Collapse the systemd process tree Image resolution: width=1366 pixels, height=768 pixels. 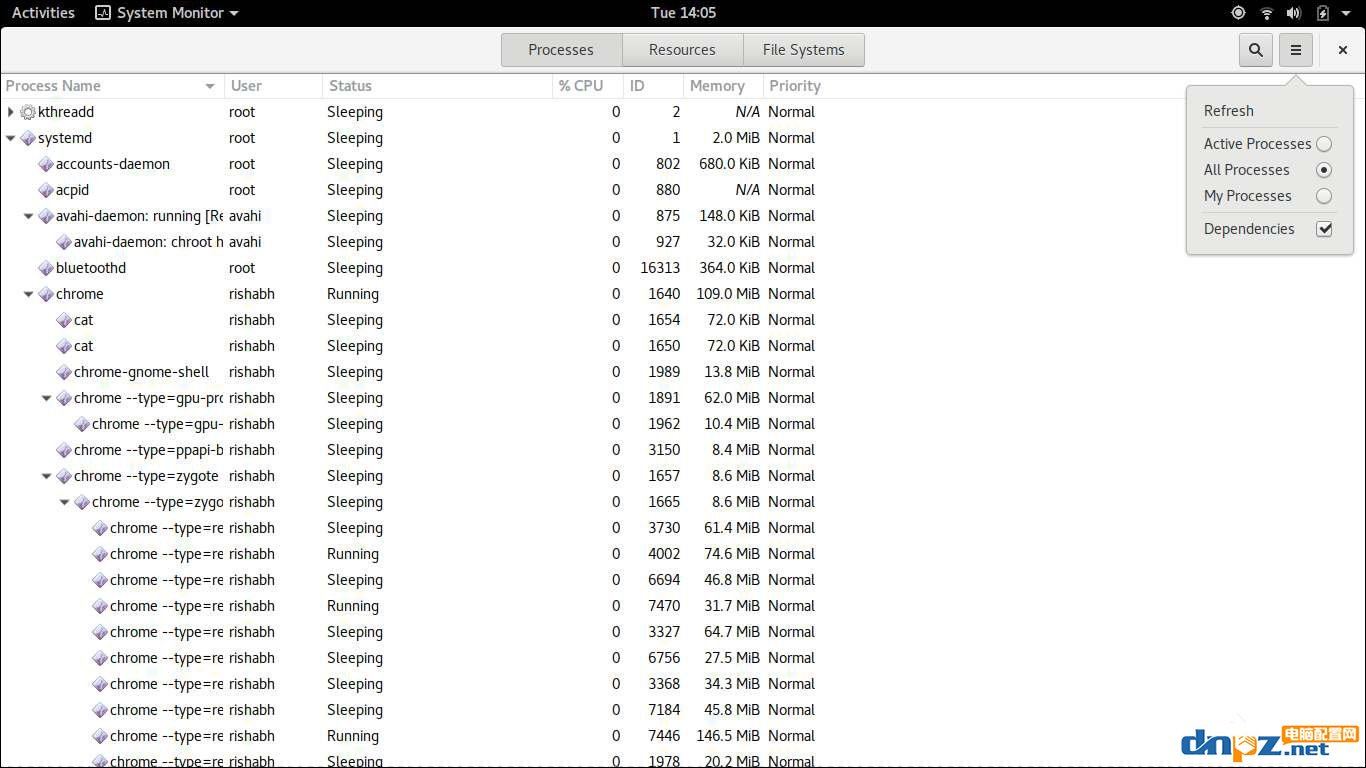[11, 138]
